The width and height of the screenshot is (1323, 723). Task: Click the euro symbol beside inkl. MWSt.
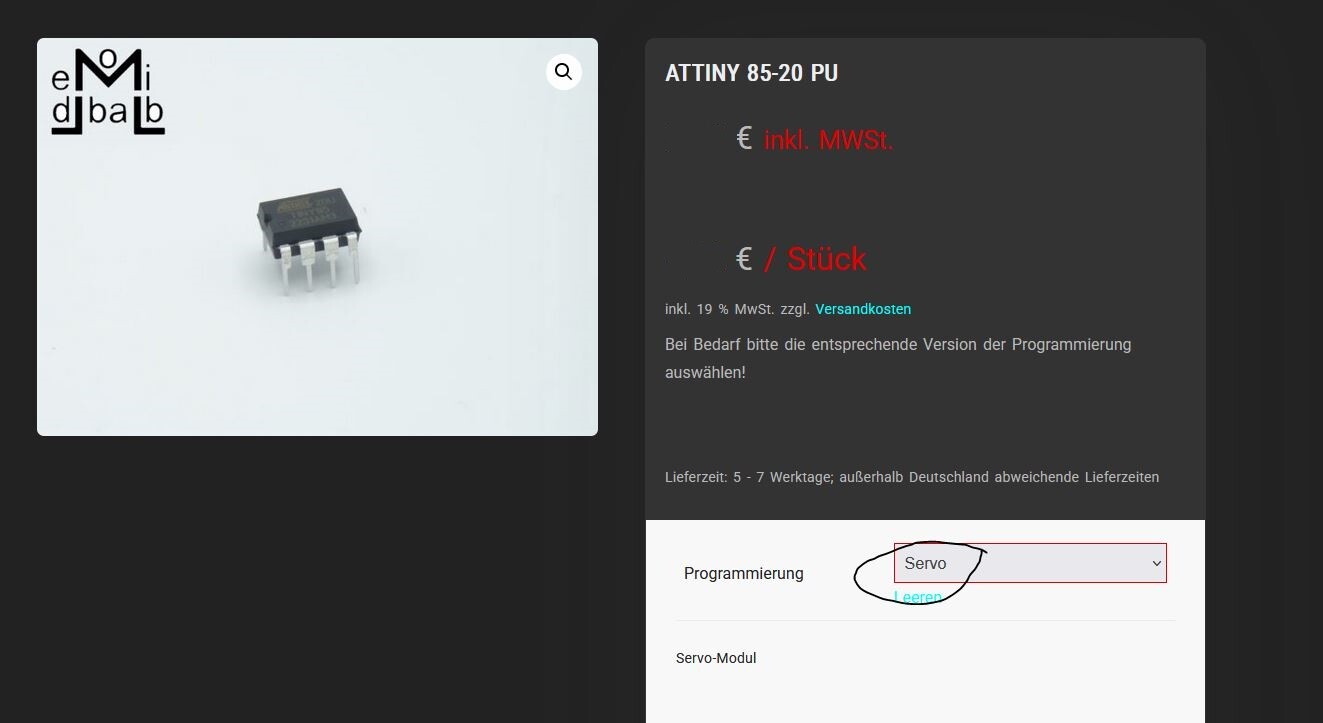(744, 139)
